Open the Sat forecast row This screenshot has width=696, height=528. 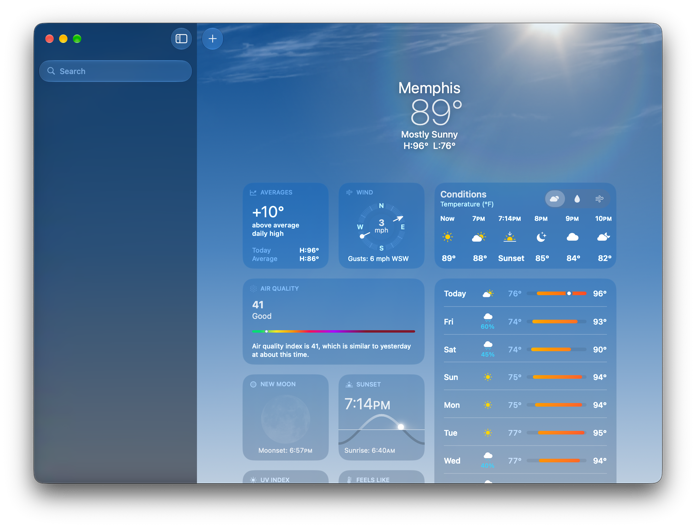pyautogui.click(x=525, y=349)
